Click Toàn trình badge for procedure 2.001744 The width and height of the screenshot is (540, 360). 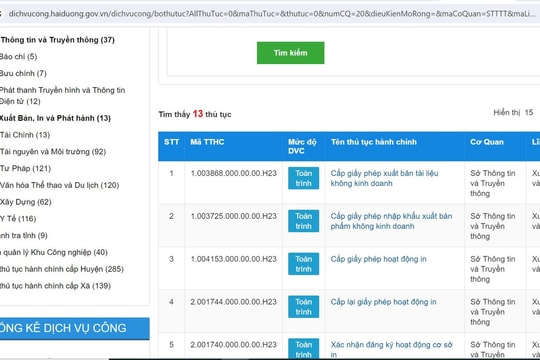(x=303, y=307)
